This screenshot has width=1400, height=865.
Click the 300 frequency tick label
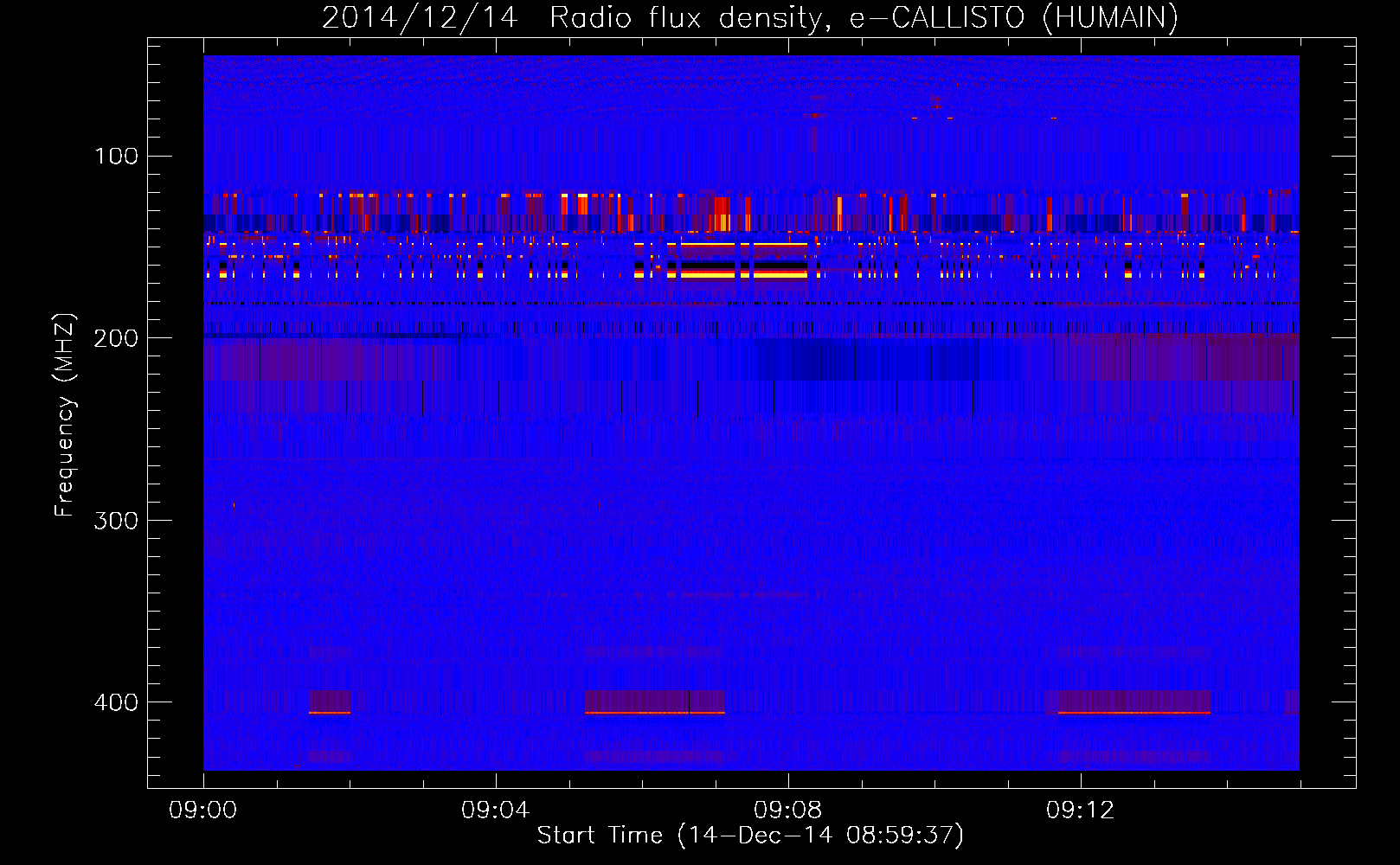click(x=116, y=521)
